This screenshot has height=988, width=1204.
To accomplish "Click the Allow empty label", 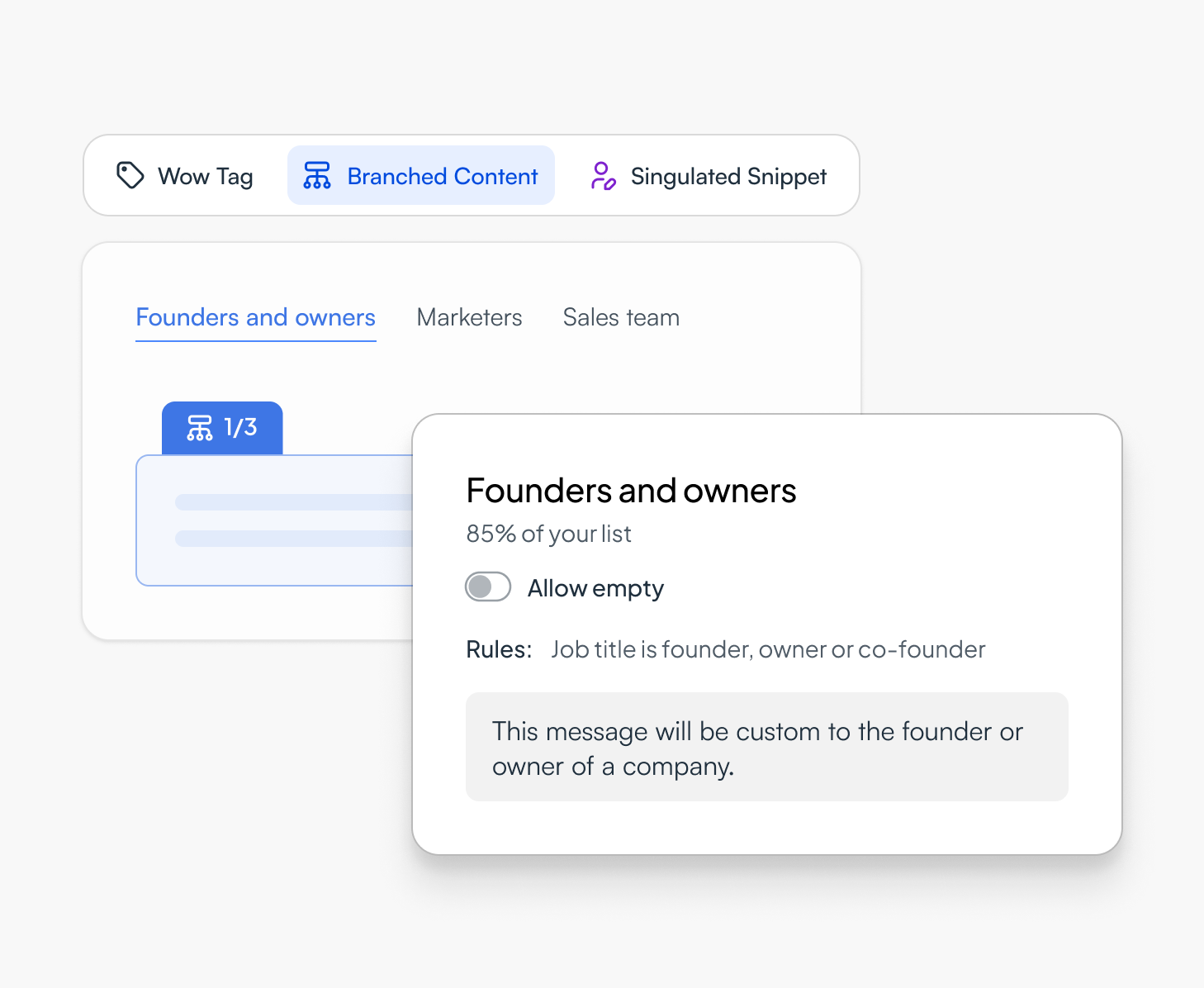I will point(595,588).
